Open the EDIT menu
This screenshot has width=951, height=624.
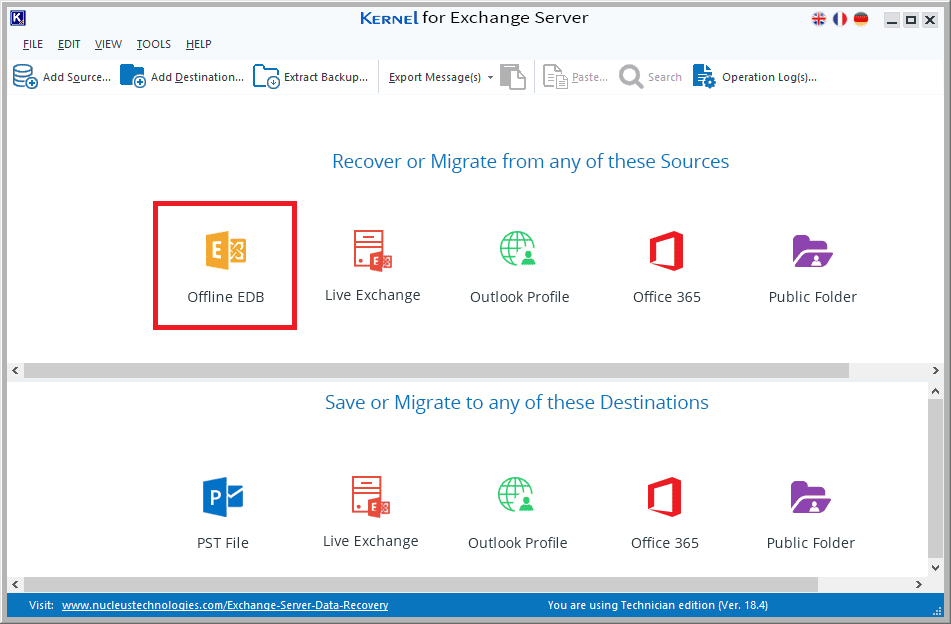click(x=69, y=44)
